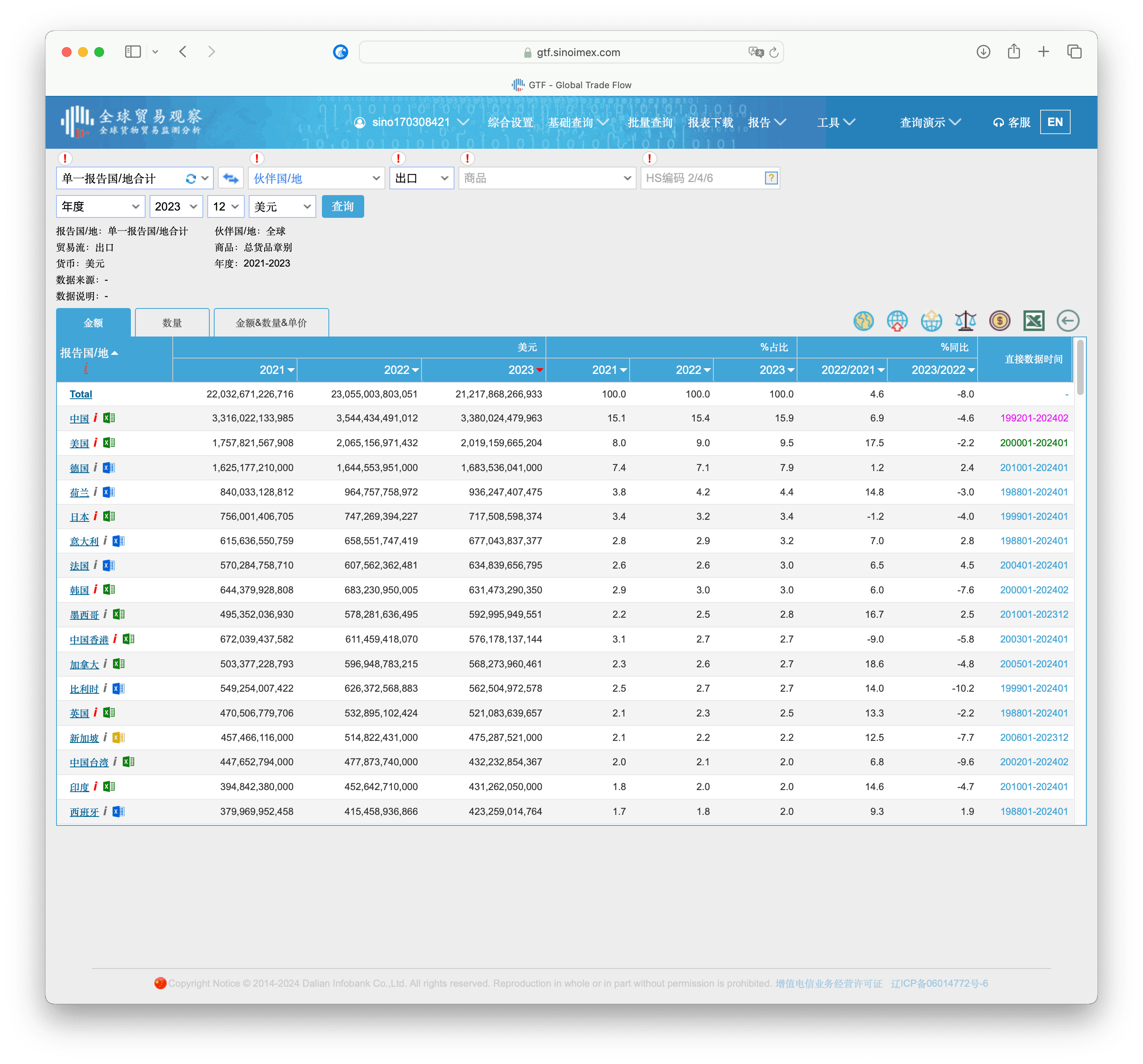Switch language with EN button

[1054, 122]
